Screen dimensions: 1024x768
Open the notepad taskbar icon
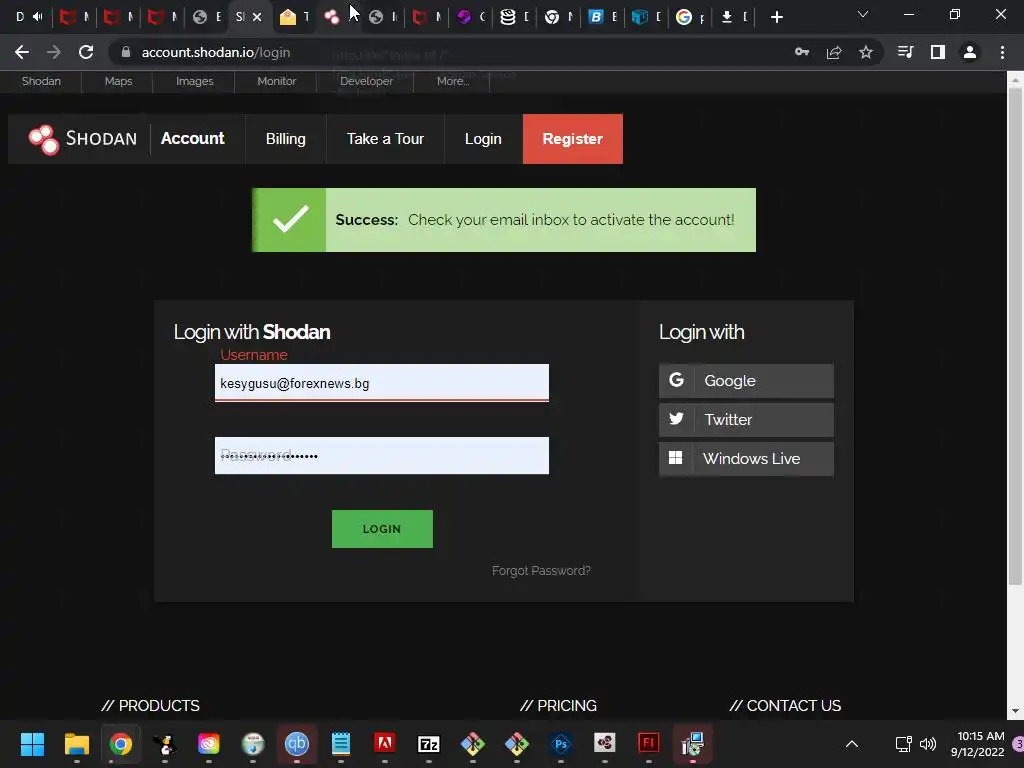341,743
